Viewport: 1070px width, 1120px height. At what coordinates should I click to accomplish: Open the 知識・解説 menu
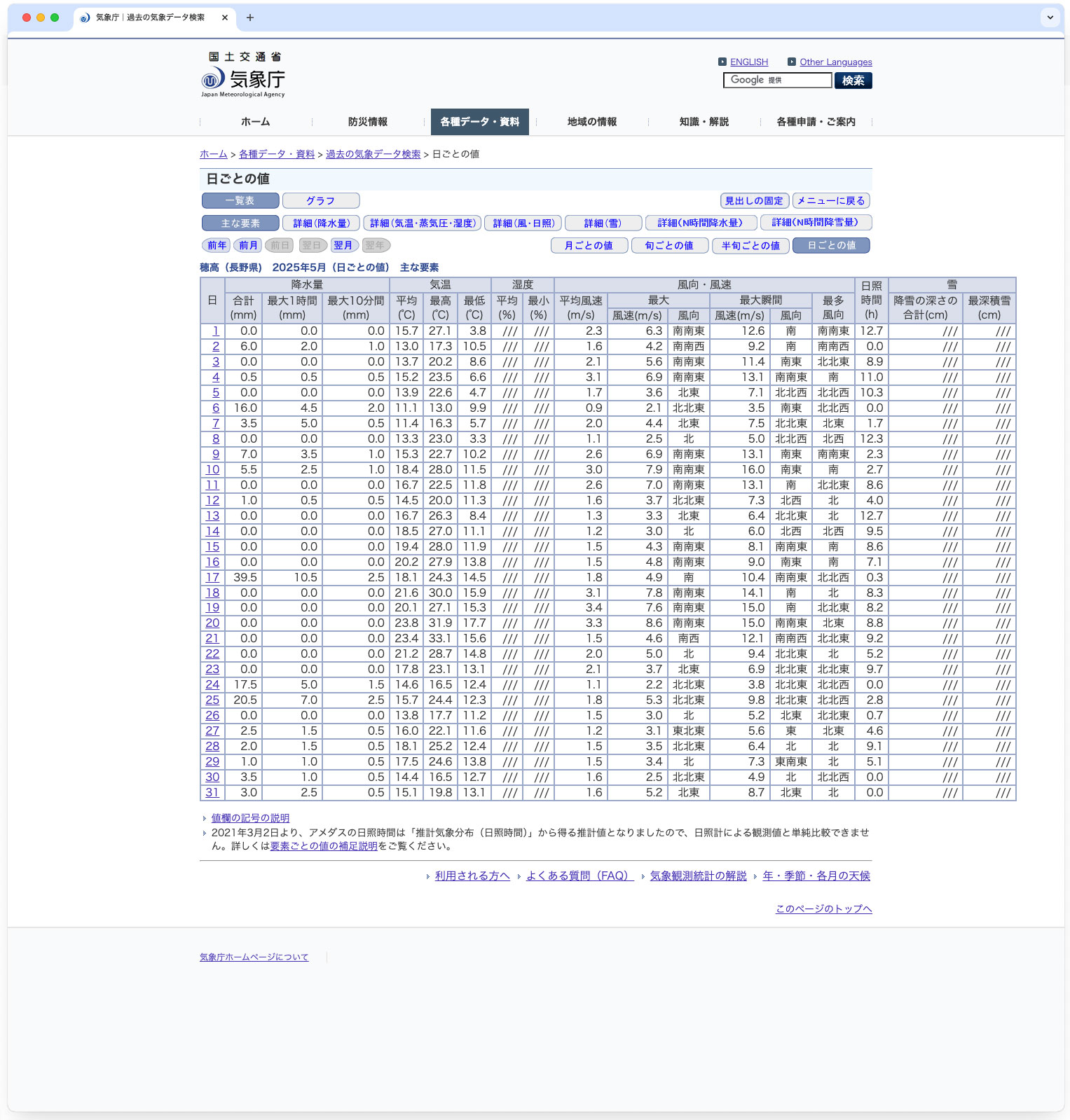click(704, 122)
